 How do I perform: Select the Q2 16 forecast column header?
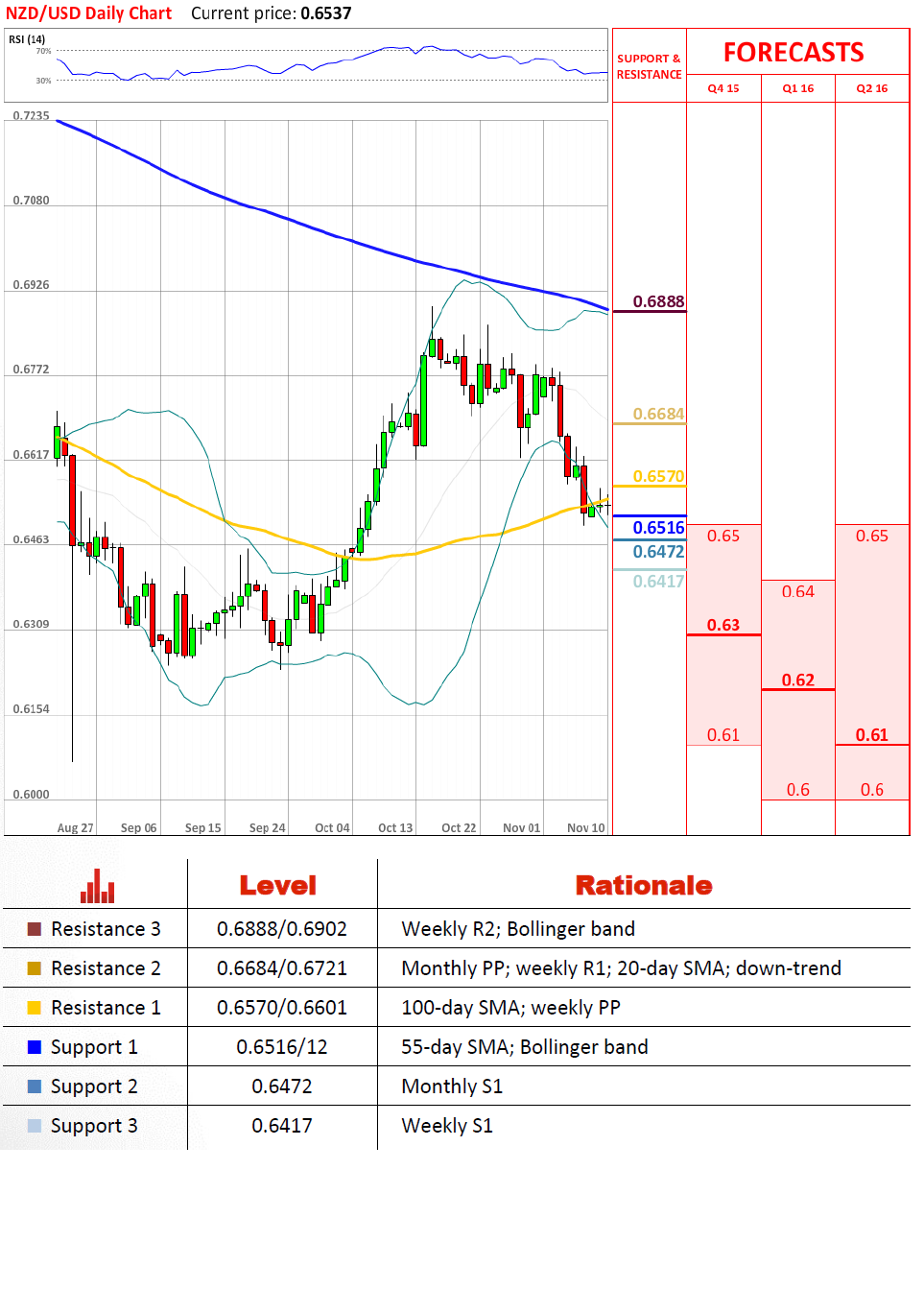point(872,88)
